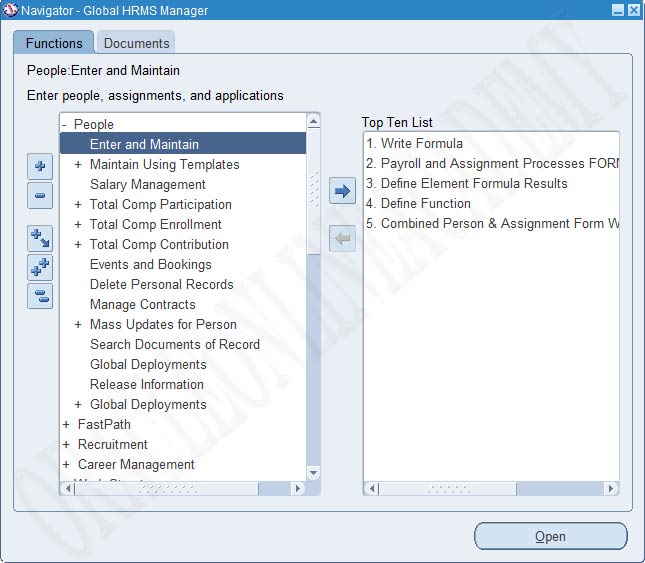Screen dimensions: 645x563
Task: Expand the FastPath node
Action: click(66, 424)
